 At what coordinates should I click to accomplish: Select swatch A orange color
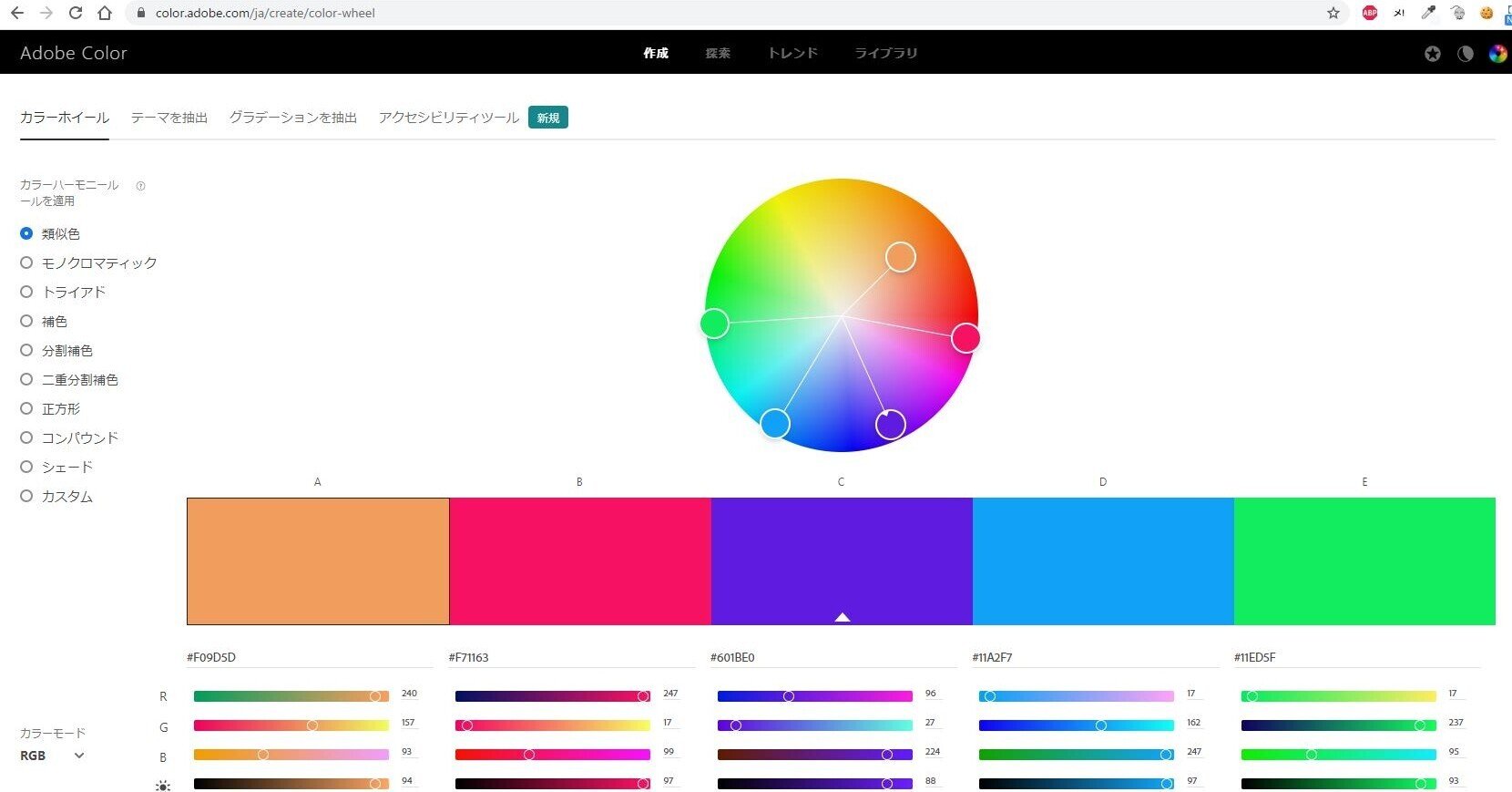click(318, 561)
